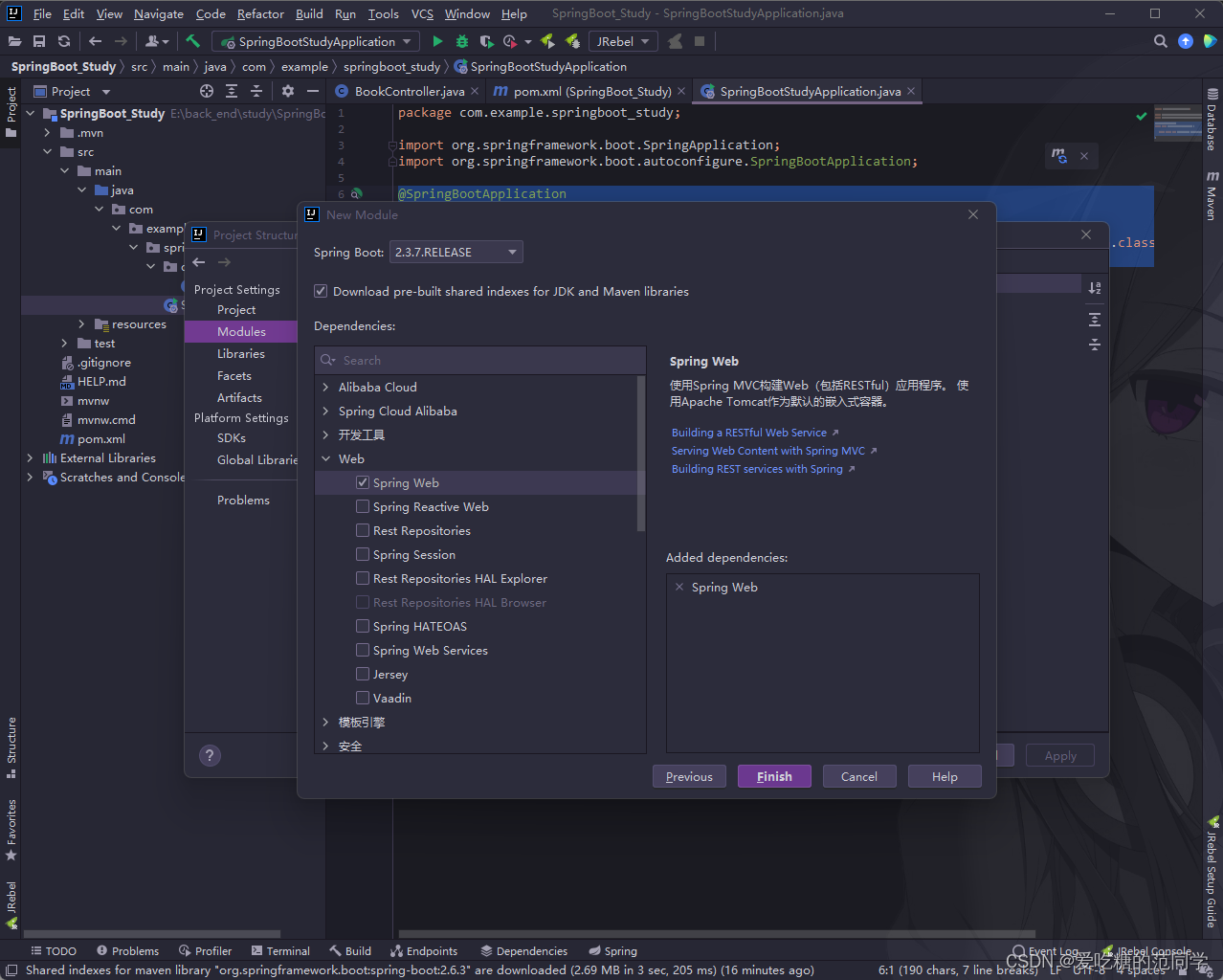This screenshot has height=980, width=1223.
Task: Open the Database tool window
Action: (x=1212, y=120)
